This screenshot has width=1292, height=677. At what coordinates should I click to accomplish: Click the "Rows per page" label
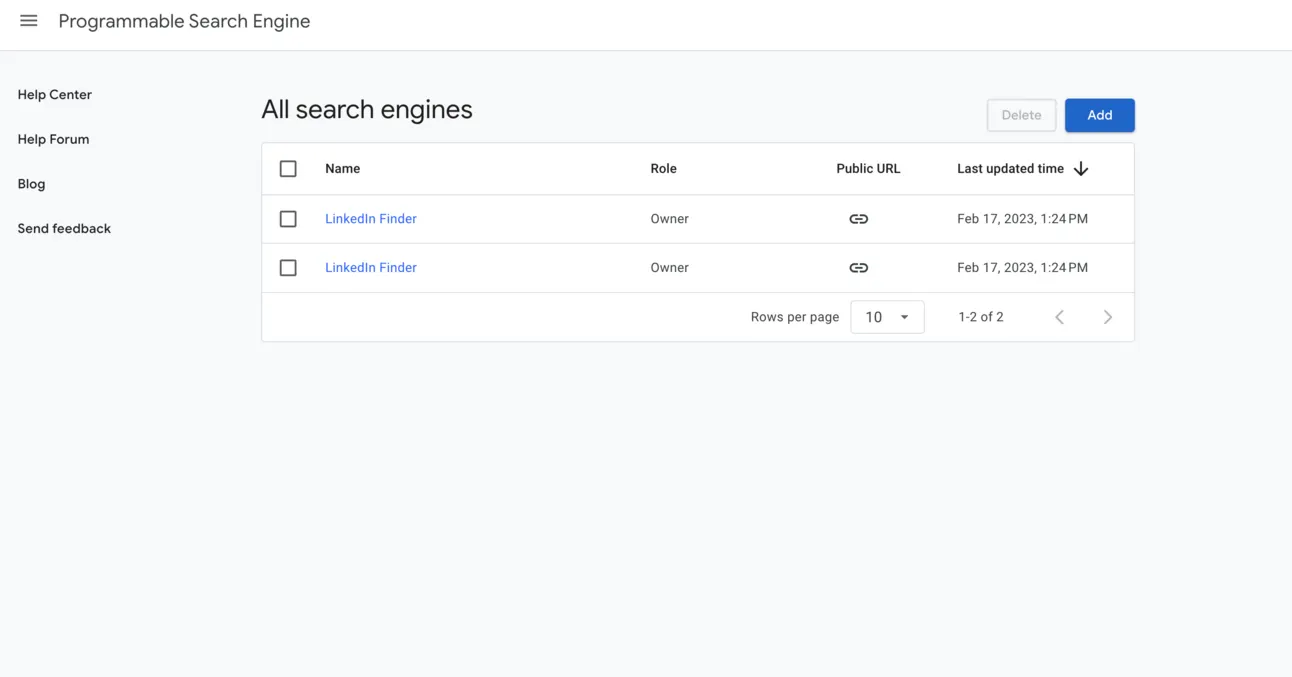(x=795, y=317)
